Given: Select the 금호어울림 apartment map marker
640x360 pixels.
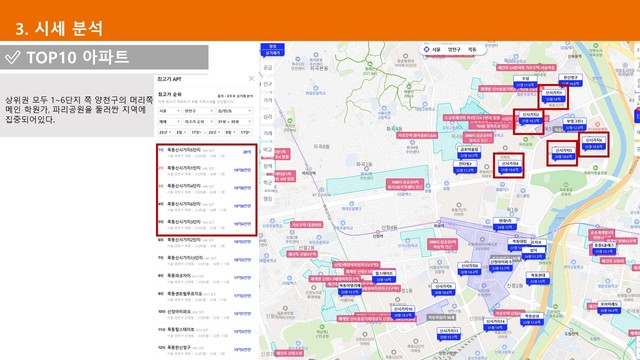Looking at the screenshot, I should [469, 153].
